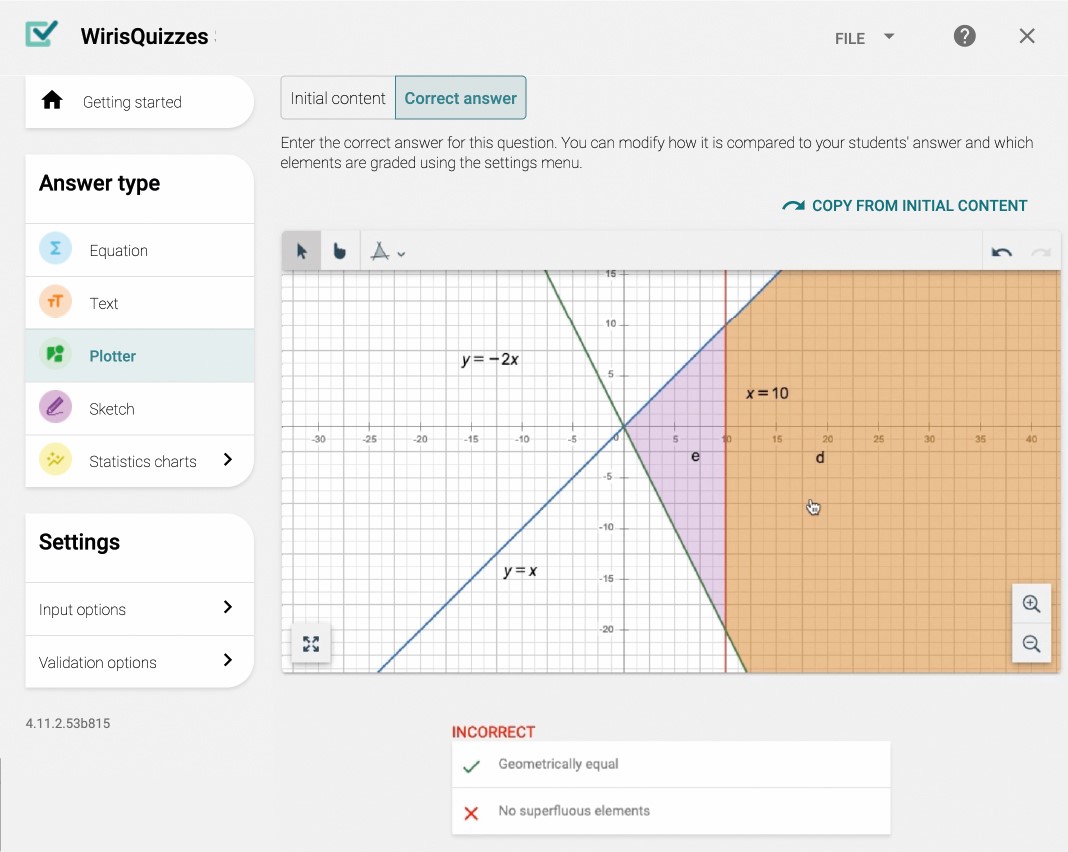The width and height of the screenshot is (1068, 852).
Task: Click the zoom in magnifier on the graph
Action: pyautogui.click(x=1031, y=604)
